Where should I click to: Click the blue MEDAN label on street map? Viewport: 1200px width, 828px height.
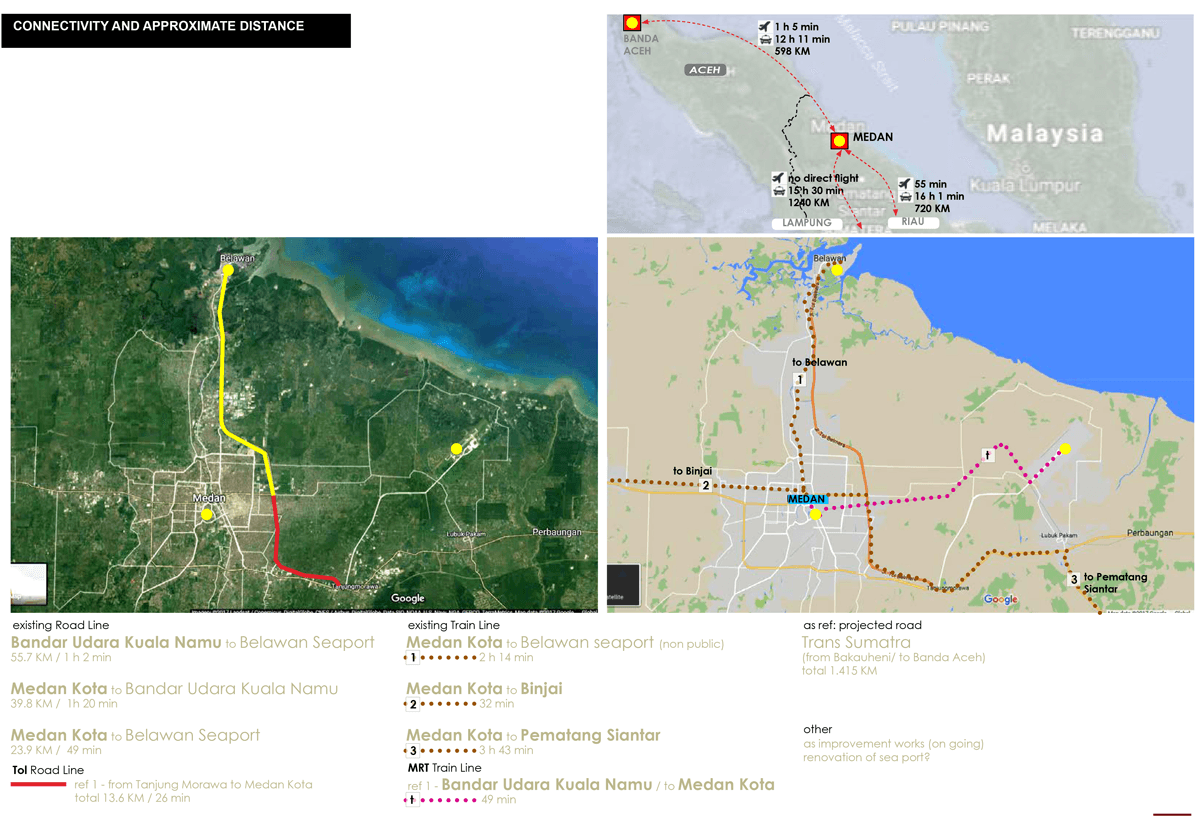807,499
